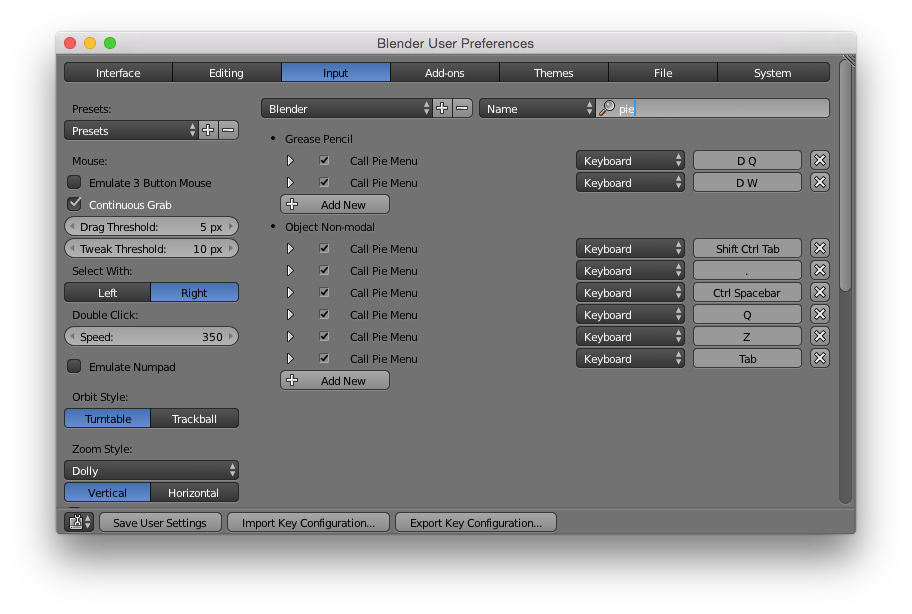Viewport: 912px width, 614px height.
Task: Switch to the Add-ons tab
Action: [444, 73]
